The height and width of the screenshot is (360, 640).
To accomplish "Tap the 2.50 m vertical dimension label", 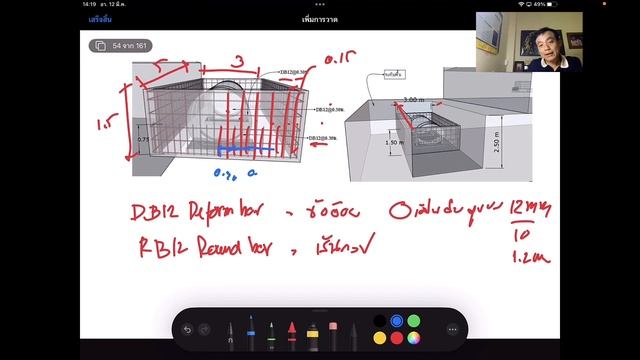I will click(496, 142).
